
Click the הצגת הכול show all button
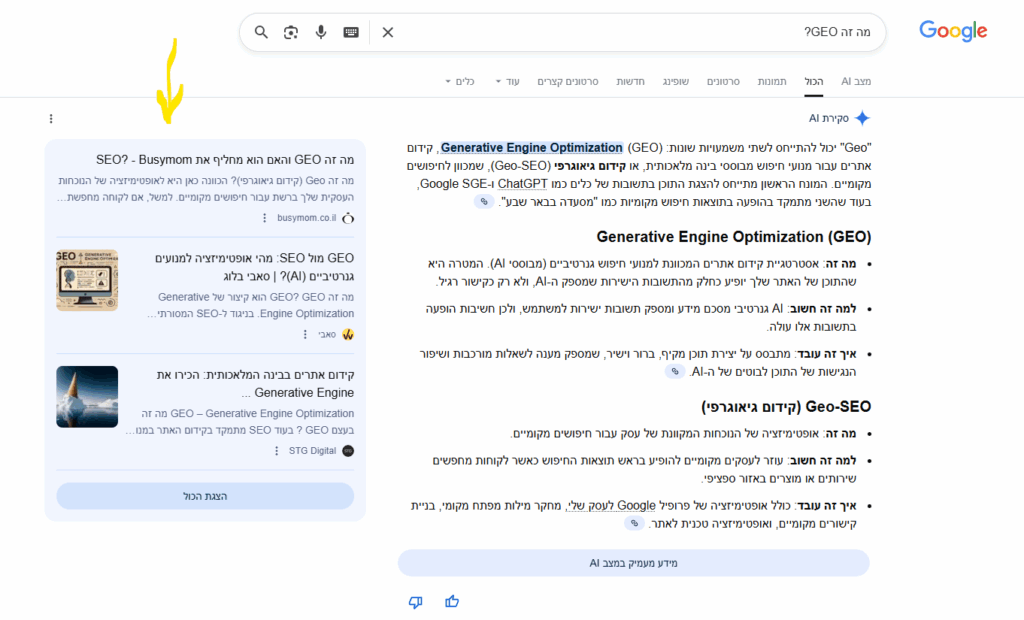(x=205, y=496)
